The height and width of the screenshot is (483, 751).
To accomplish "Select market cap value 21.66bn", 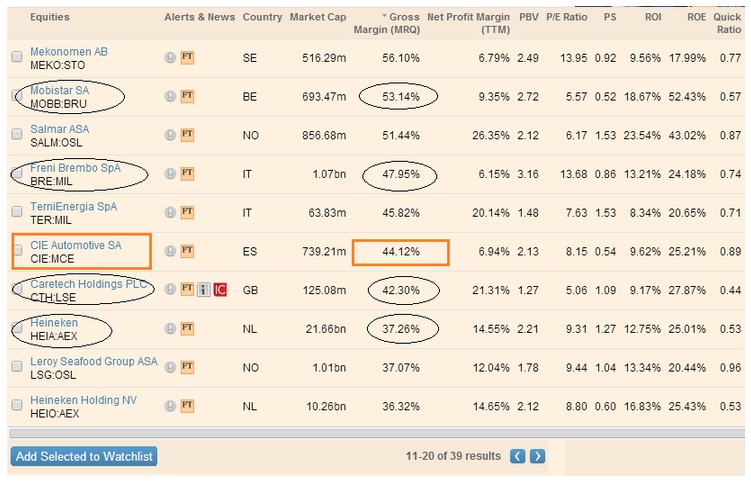I will coord(326,329).
